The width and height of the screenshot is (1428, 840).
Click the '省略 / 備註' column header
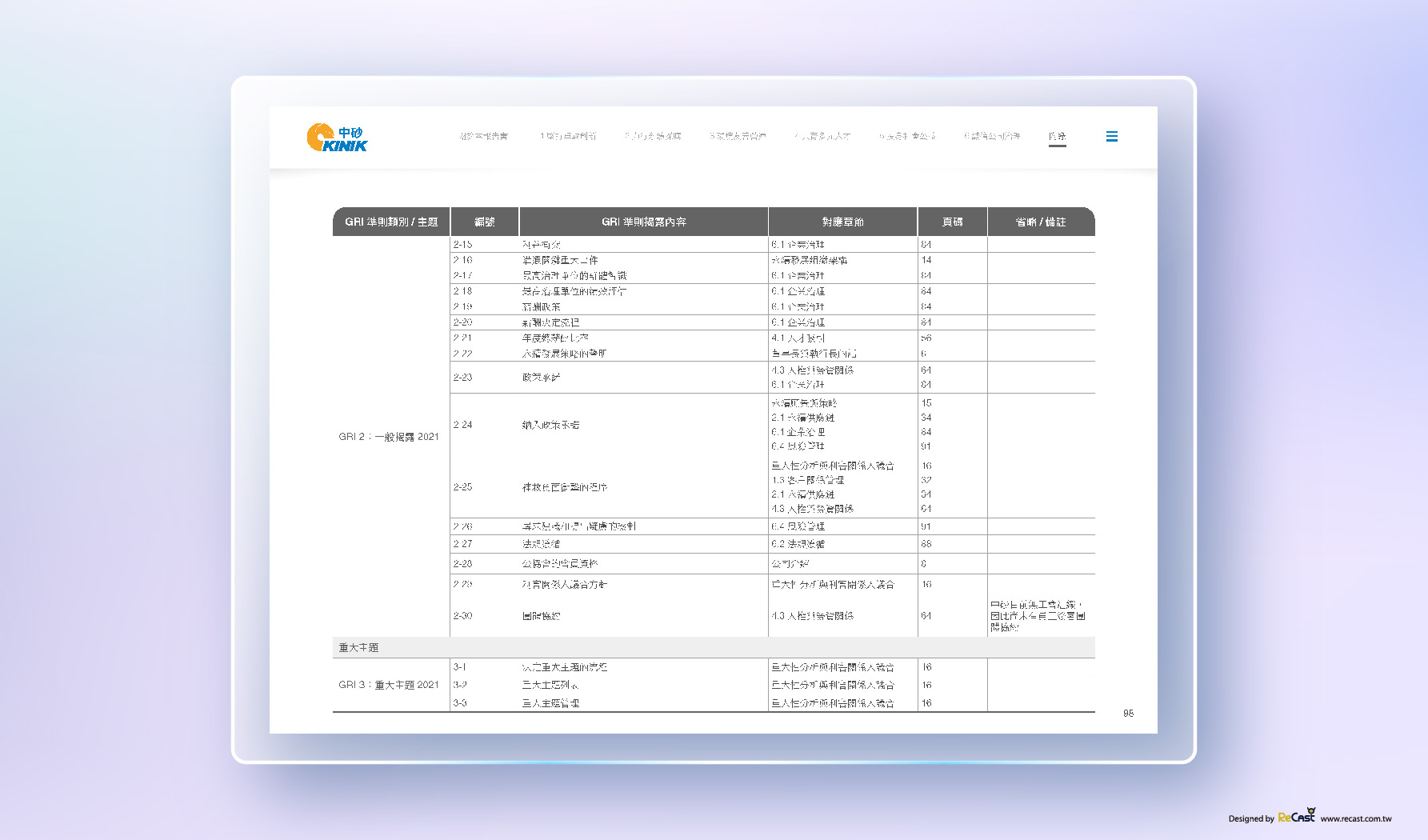(1041, 222)
